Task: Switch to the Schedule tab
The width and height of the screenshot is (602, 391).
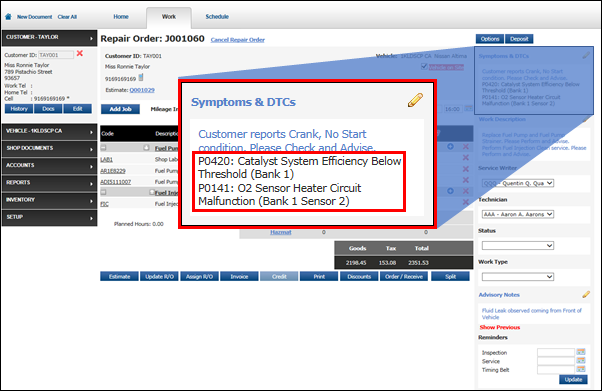Action: [x=217, y=17]
